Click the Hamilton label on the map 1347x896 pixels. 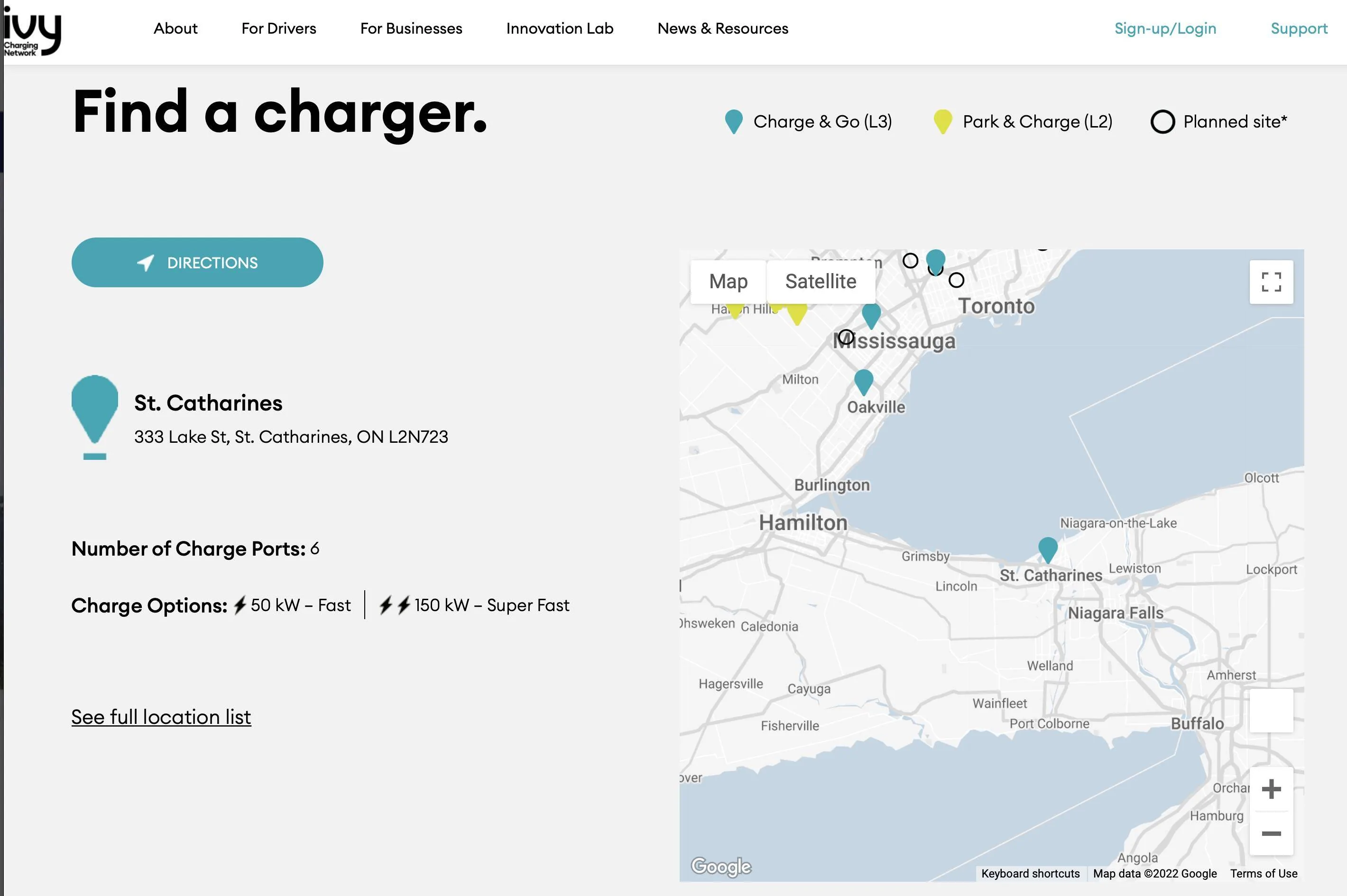point(803,522)
